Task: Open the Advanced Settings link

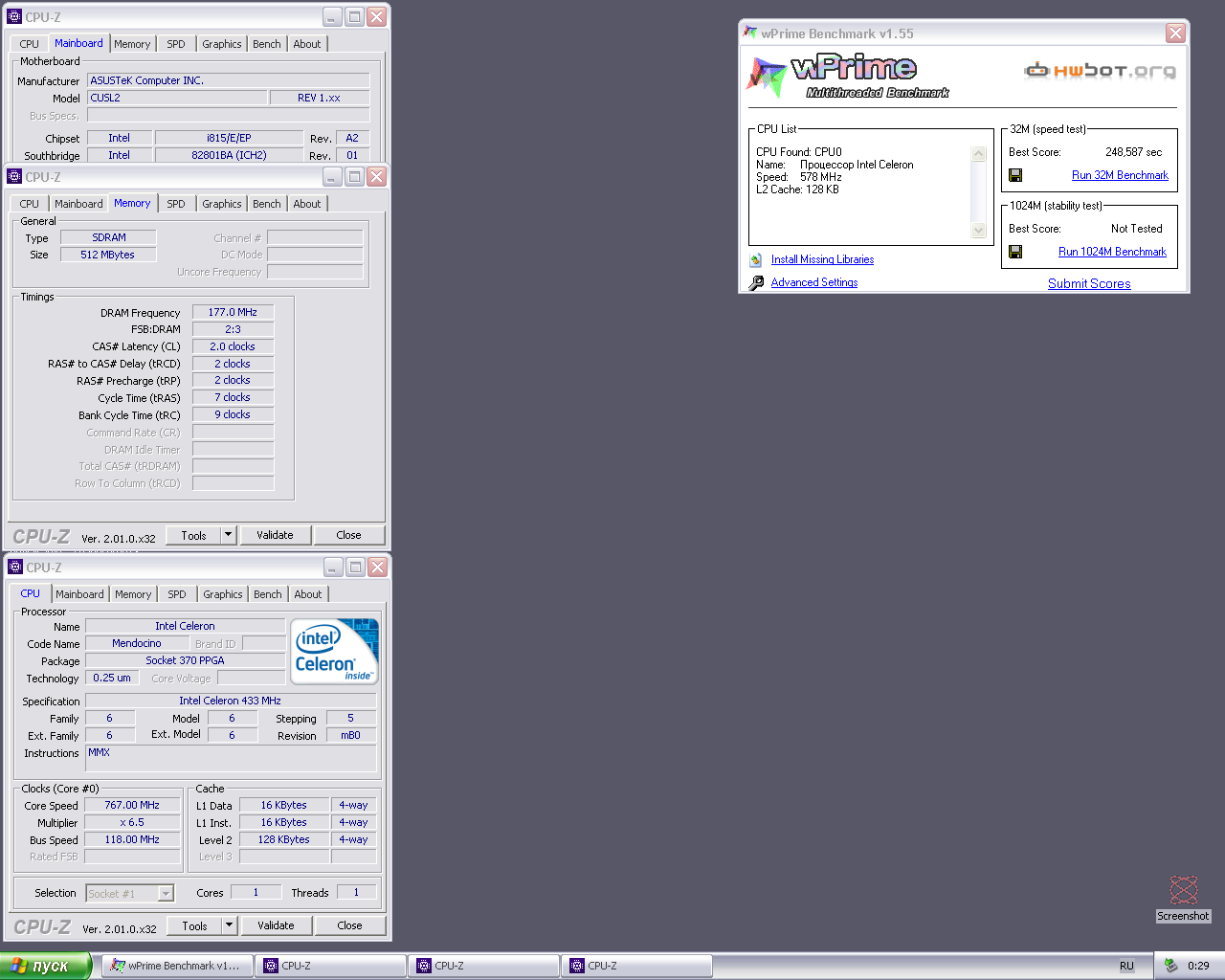Action: point(814,282)
